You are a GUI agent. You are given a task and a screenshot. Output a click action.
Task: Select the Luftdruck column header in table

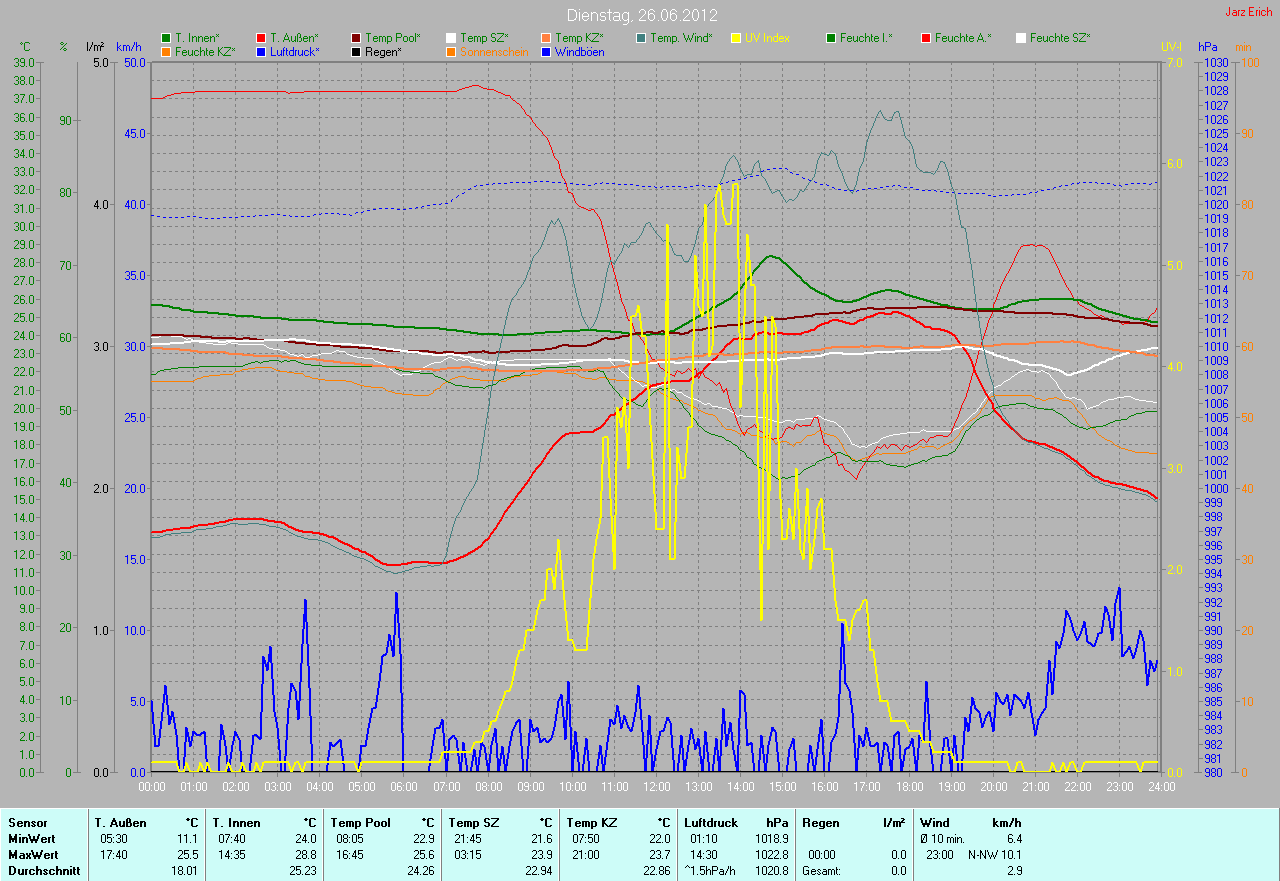pyautogui.click(x=709, y=822)
